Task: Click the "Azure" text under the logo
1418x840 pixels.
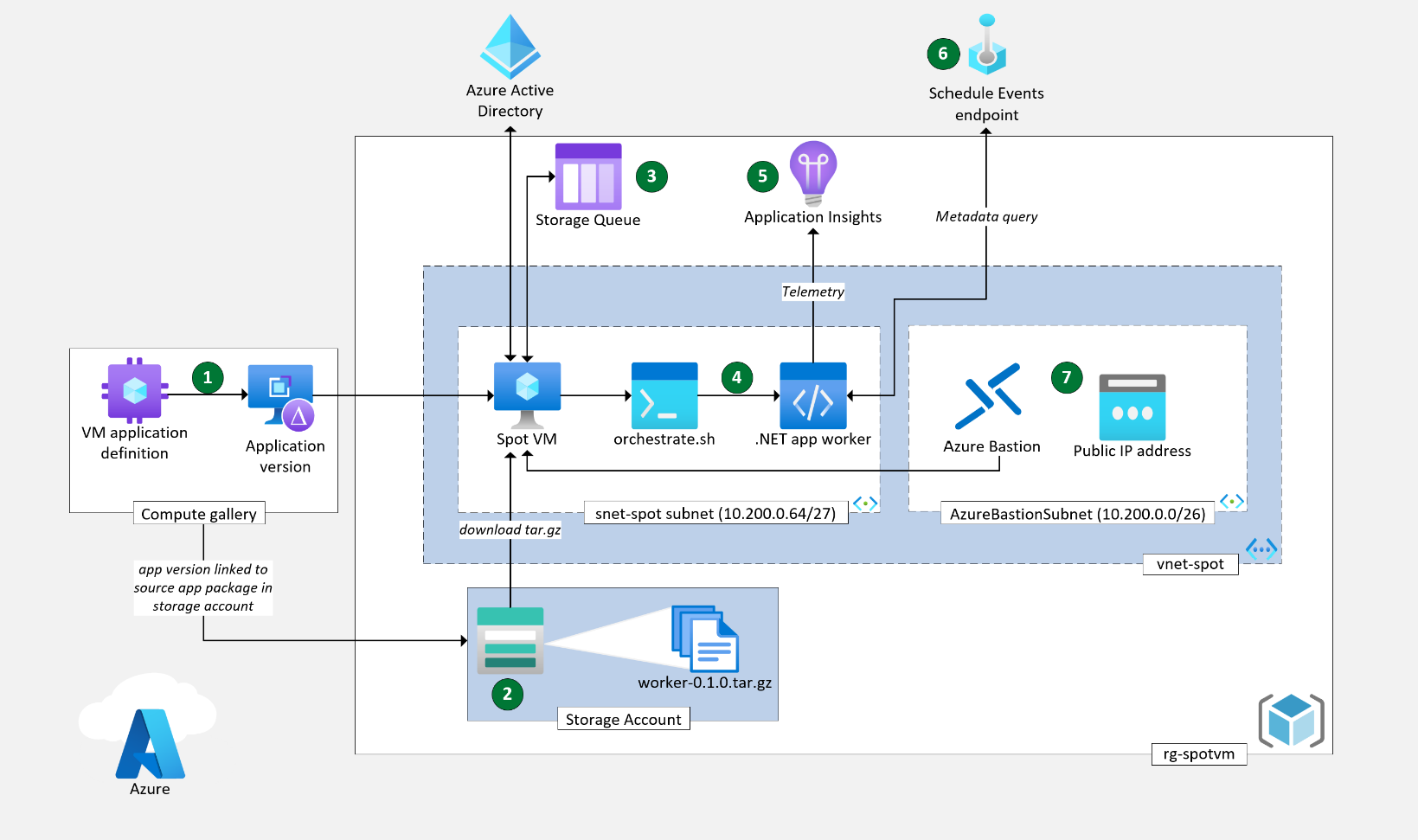Action: click(150, 789)
